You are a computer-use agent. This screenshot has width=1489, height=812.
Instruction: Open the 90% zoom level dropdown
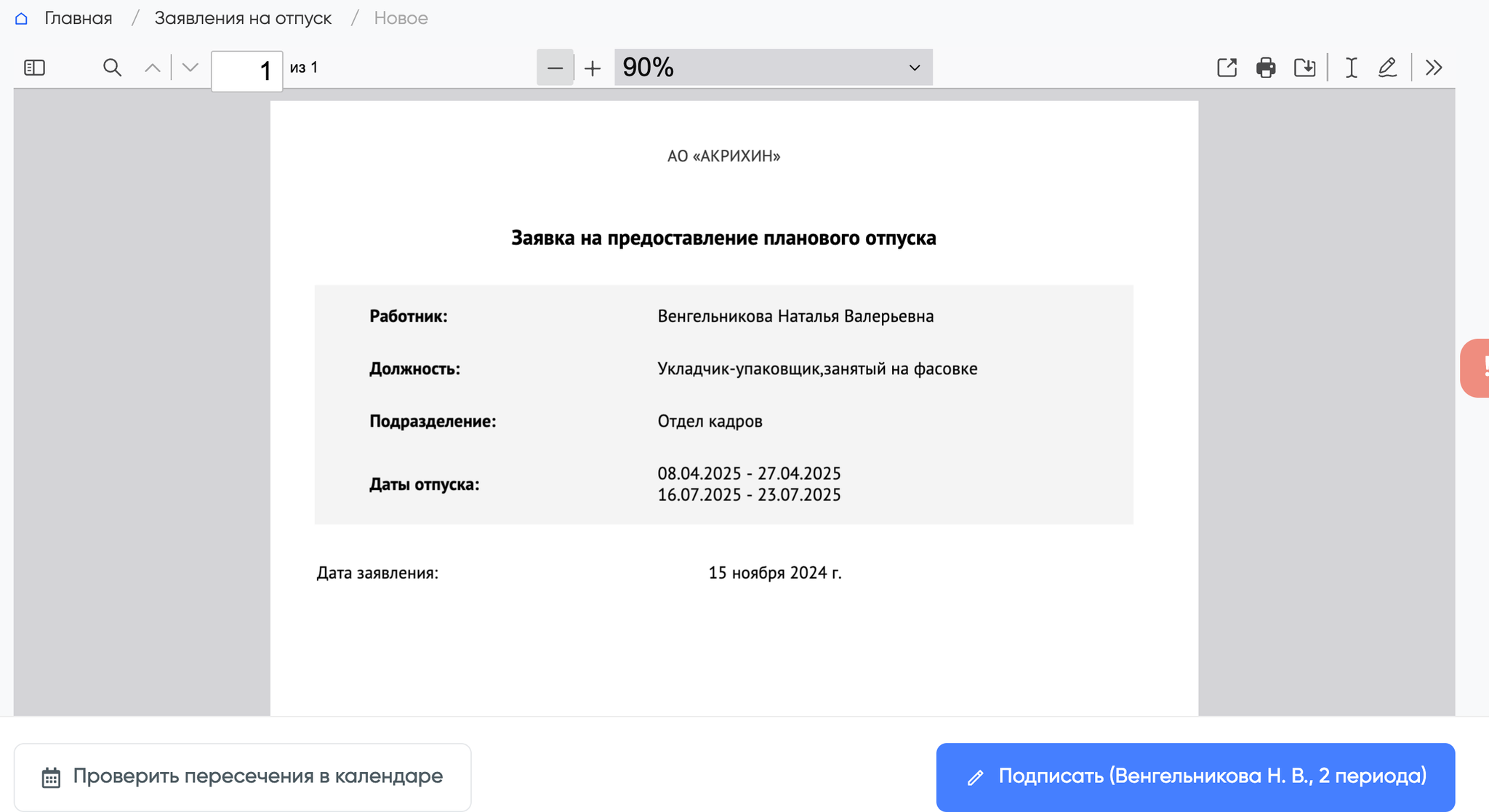click(x=773, y=68)
